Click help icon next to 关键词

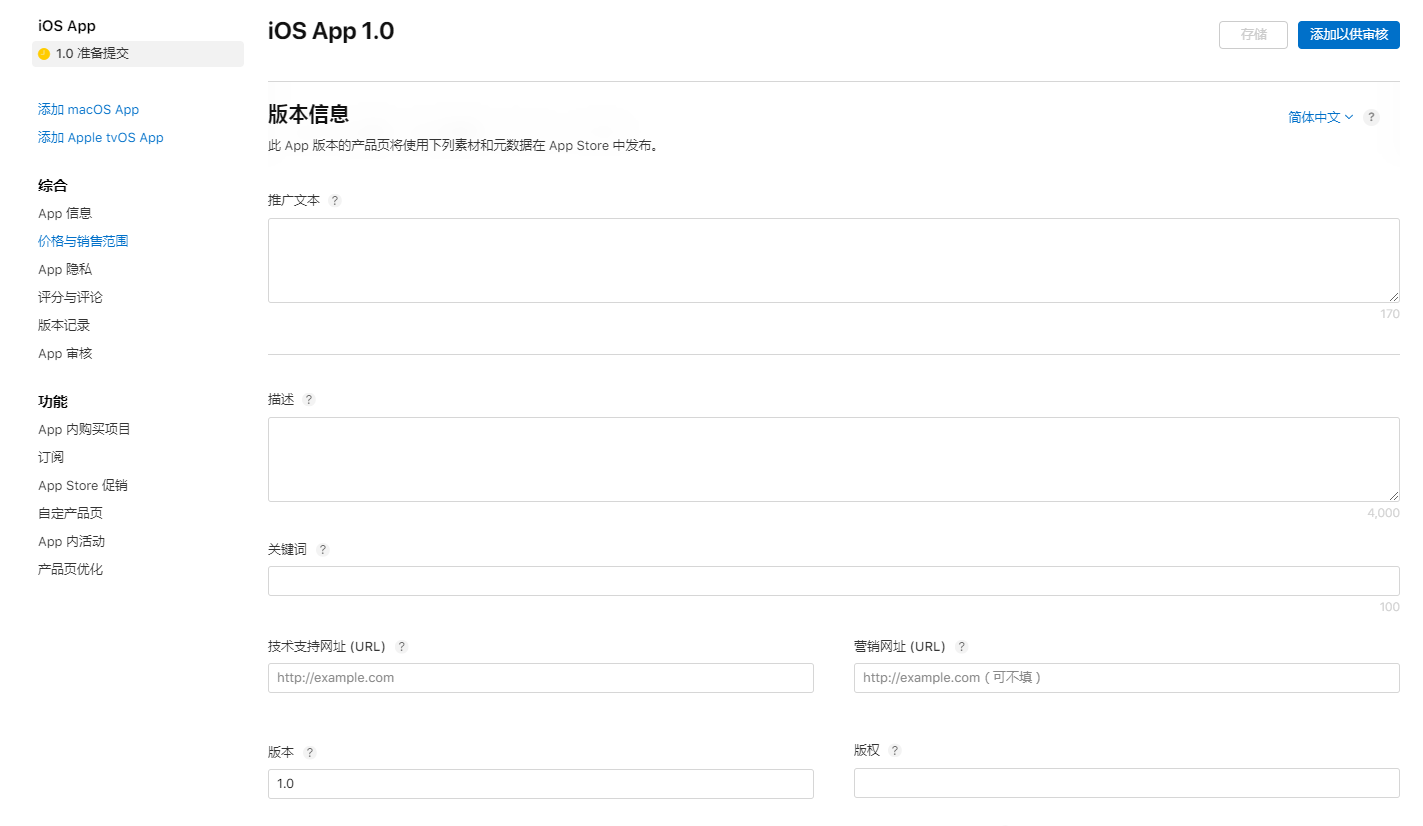tap(322, 549)
